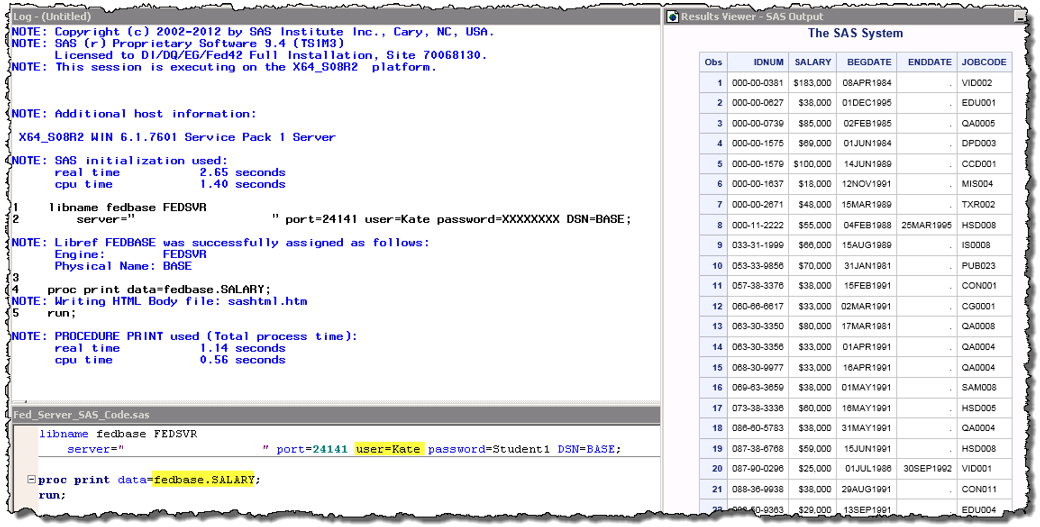This screenshot has height=527, width=1040.
Task: Click highlighted fedbase.SALARY in editor
Action: click(205, 480)
